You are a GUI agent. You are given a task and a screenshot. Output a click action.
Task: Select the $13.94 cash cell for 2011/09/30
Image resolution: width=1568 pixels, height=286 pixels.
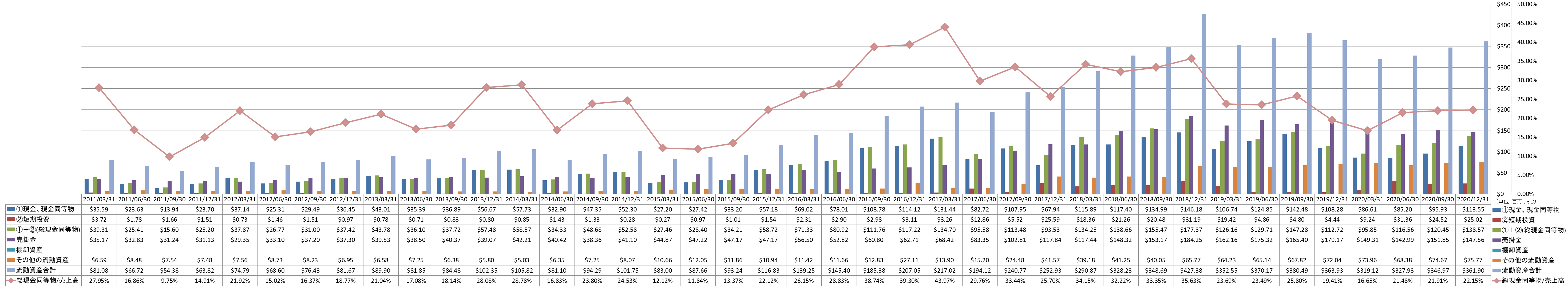tap(170, 209)
